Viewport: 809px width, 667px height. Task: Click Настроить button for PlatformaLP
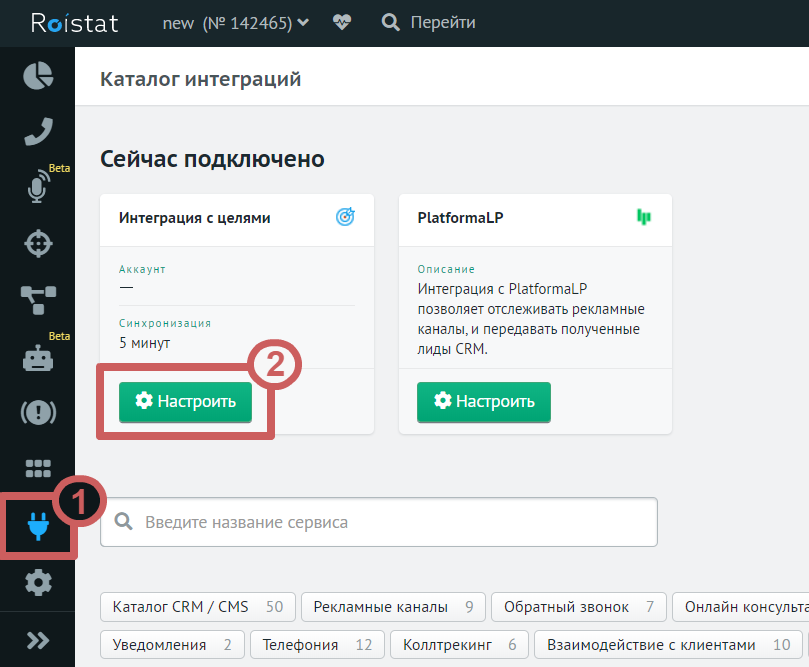(x=484, y=401)
